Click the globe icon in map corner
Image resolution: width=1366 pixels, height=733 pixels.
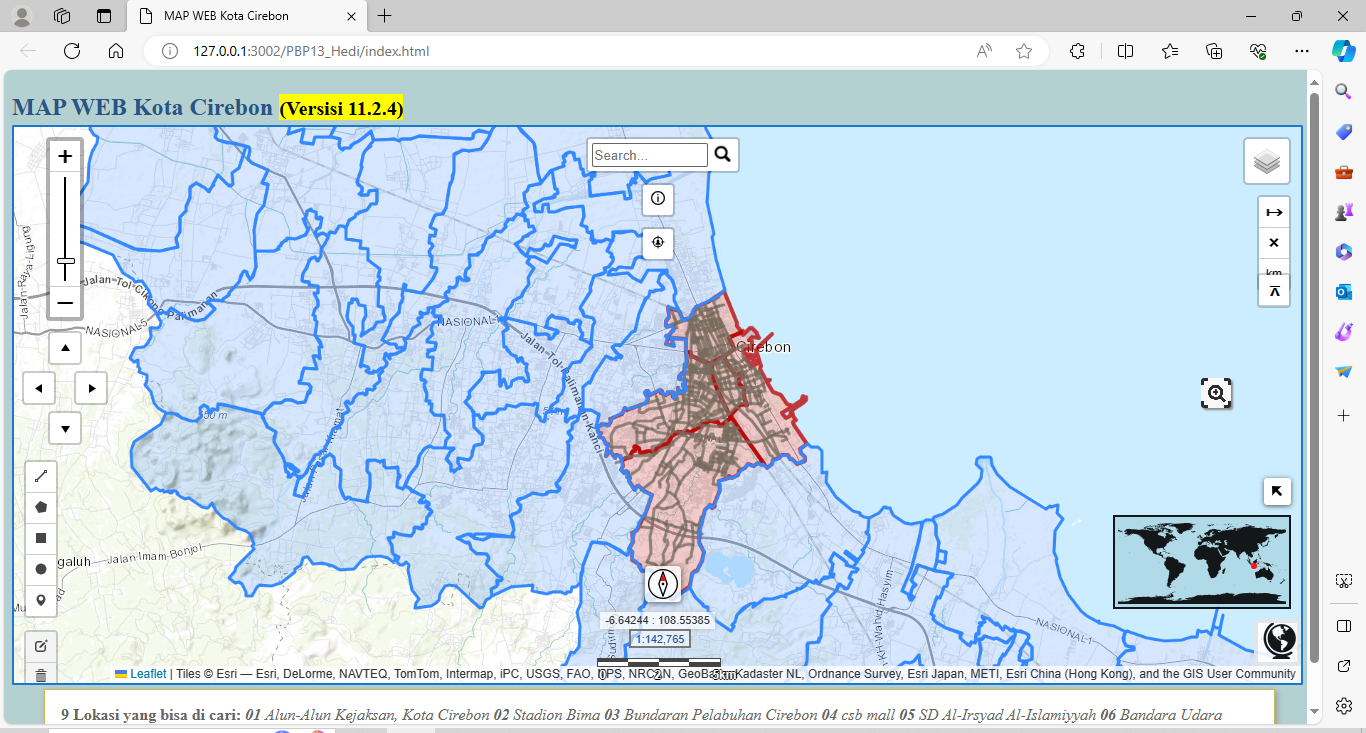pyautogui.click(x=1278, y=640)
